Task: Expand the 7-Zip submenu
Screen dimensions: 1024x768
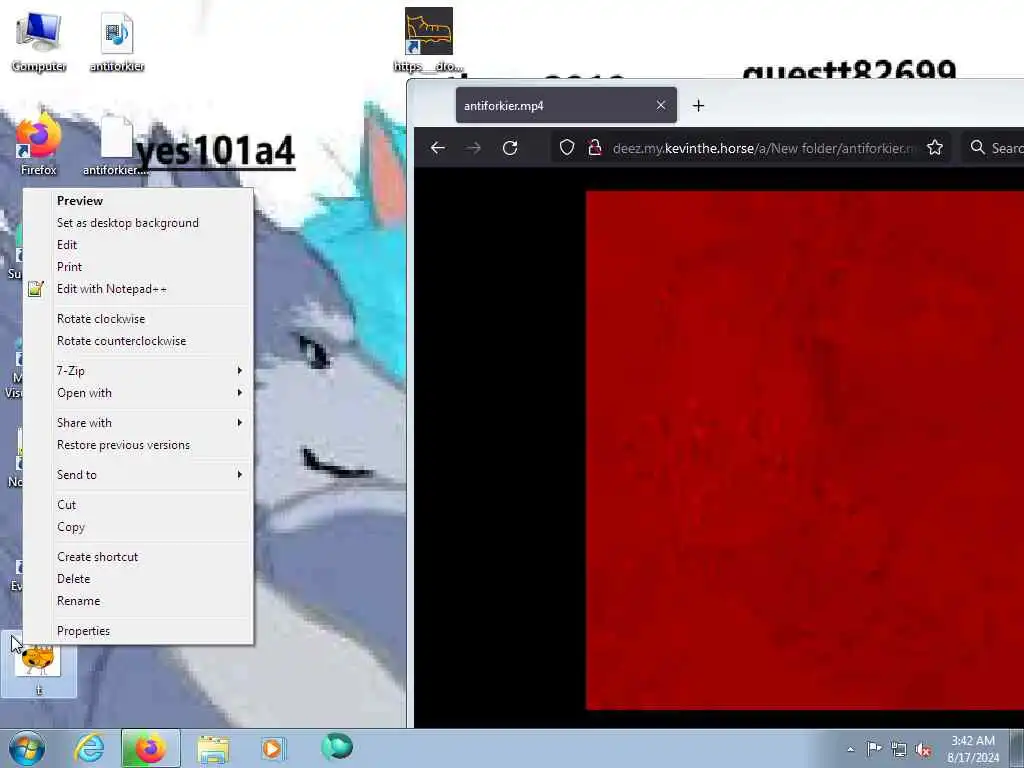Action: pos(138,371)
